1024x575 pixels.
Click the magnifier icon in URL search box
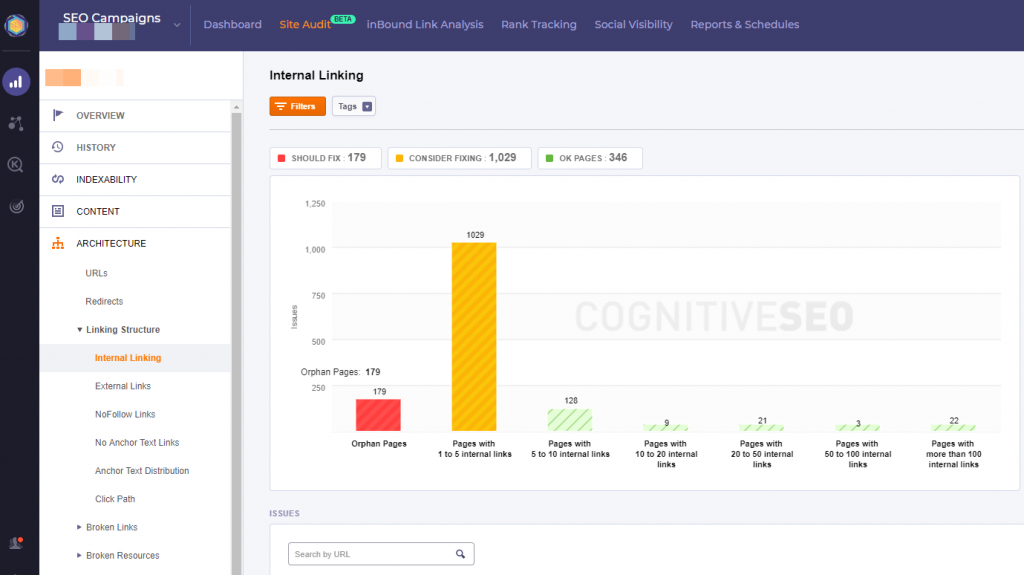click(460, 554)
